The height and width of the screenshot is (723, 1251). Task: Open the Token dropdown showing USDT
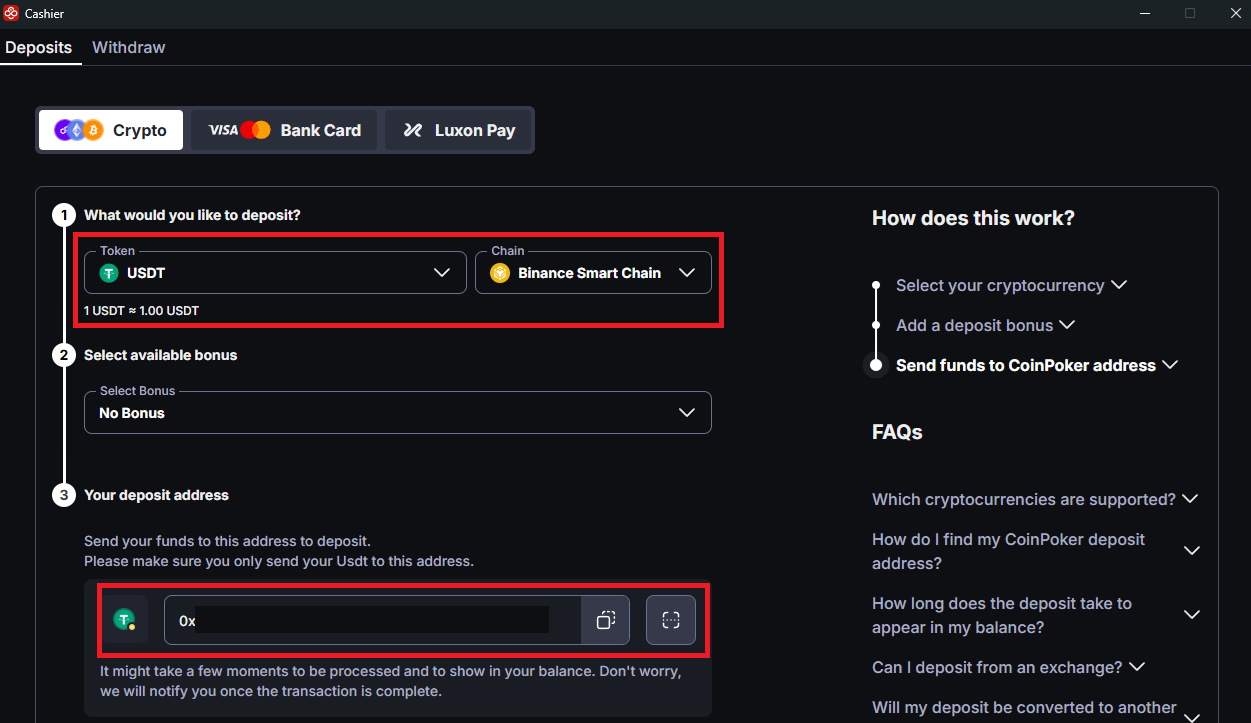[275, 272]
